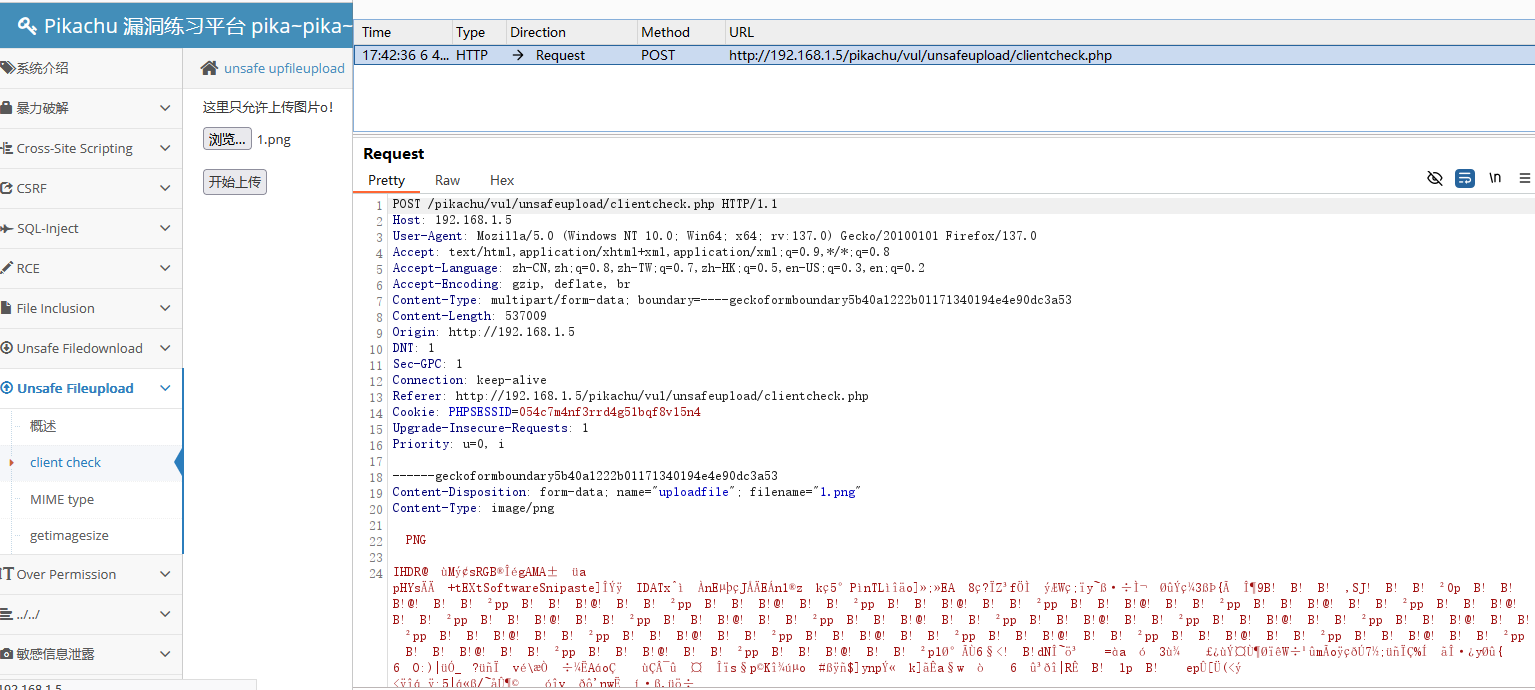Image resolution: width=1535 pixels, height=690 pixels.
Task: Expand the 暴力破解 menu chevron
Action: (165, 108)
